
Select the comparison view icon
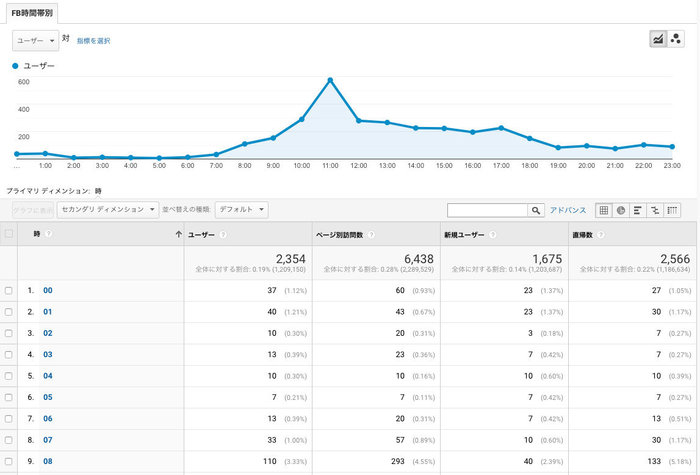tap(655, 210)
